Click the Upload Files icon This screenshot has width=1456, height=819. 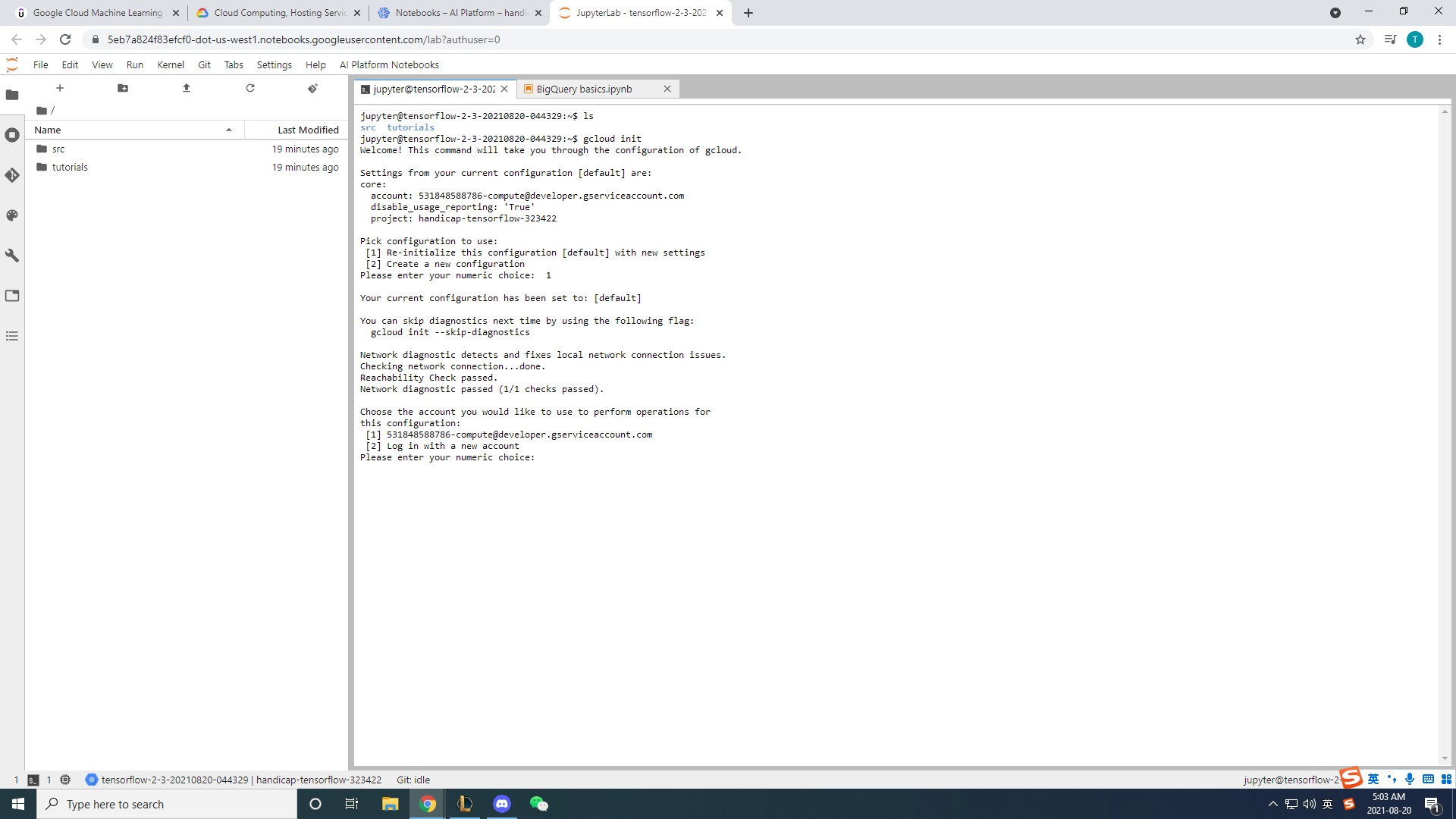pyautogui.click(x=187, y=88)
